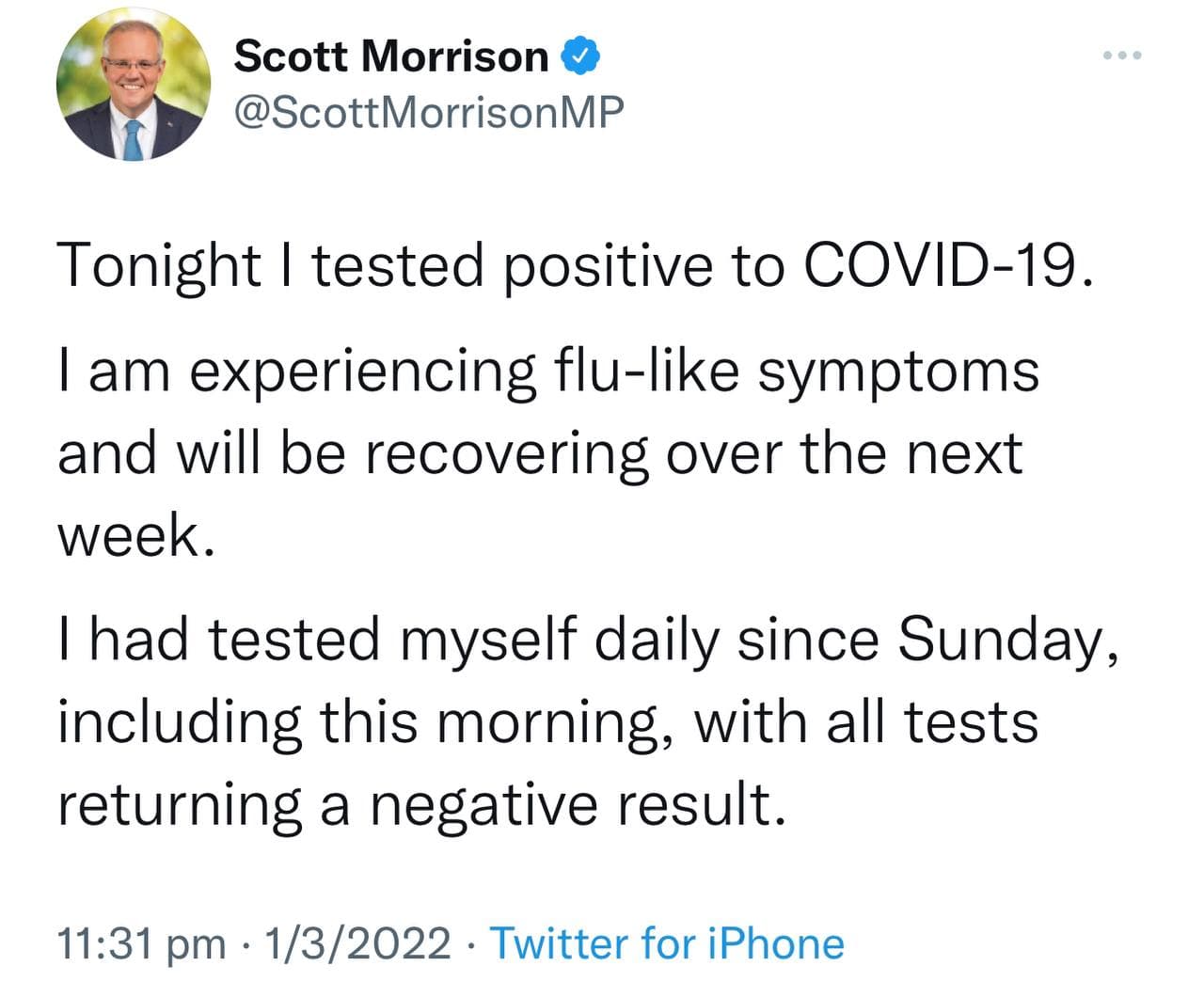Viewport: 1204px width, 997px height.
Task: Click the 11:31 pm timestamp
Action: coord(141,943)
